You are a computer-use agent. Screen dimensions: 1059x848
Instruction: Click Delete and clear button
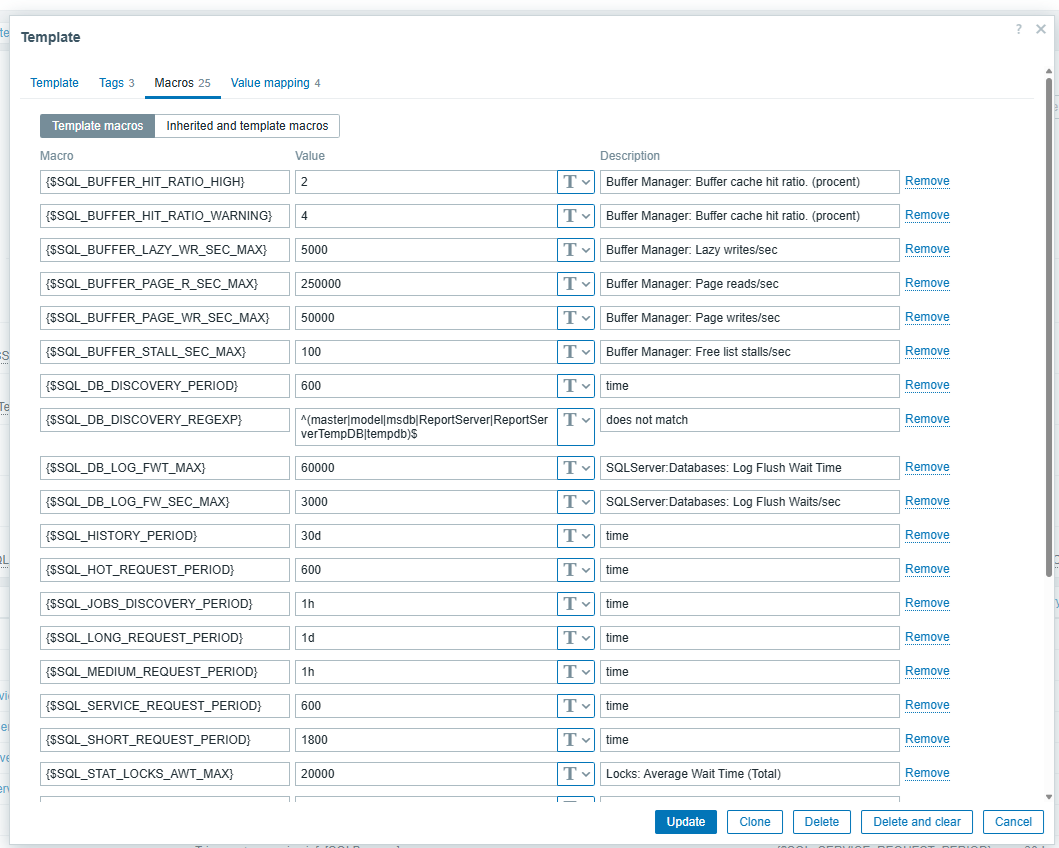[916, 822]
